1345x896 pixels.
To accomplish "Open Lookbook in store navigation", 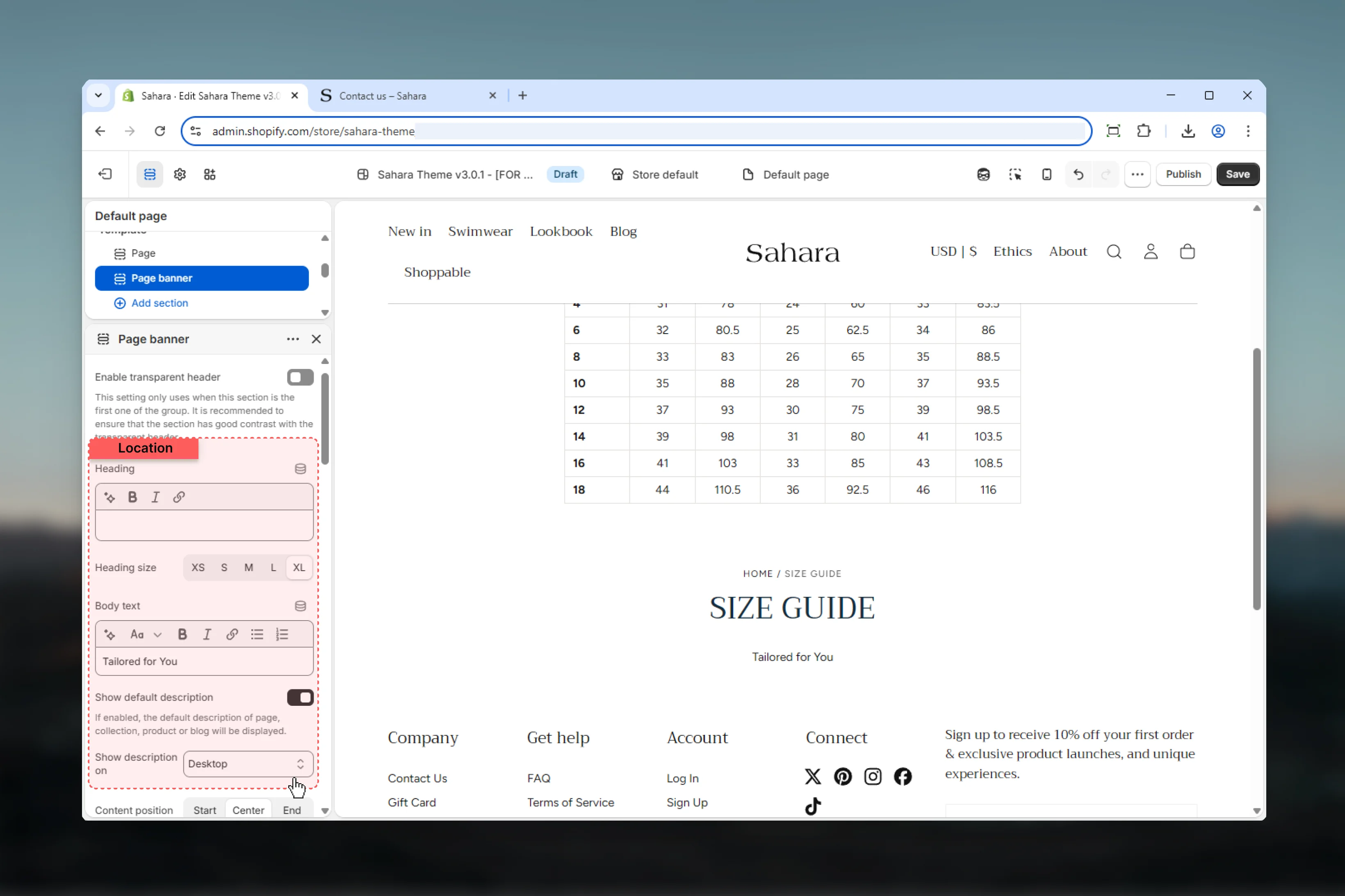I will pos(561,232).
